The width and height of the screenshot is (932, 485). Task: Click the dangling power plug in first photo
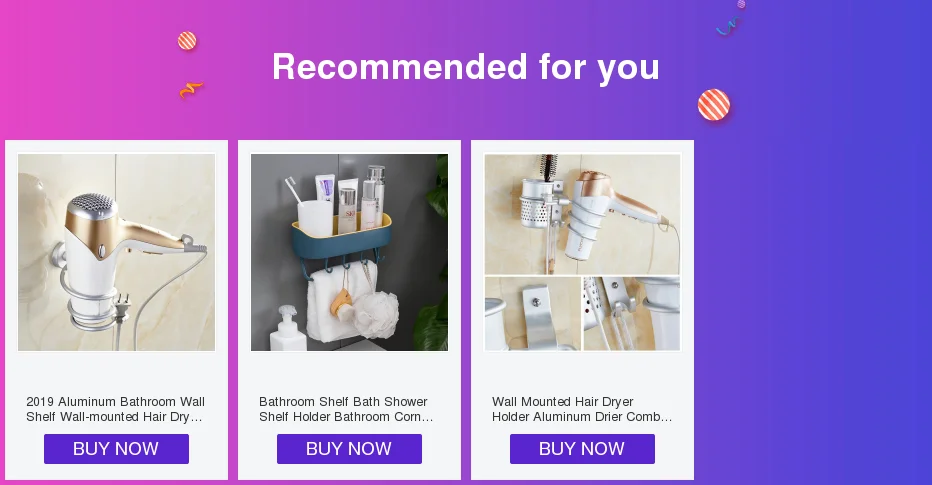point(122,307)
